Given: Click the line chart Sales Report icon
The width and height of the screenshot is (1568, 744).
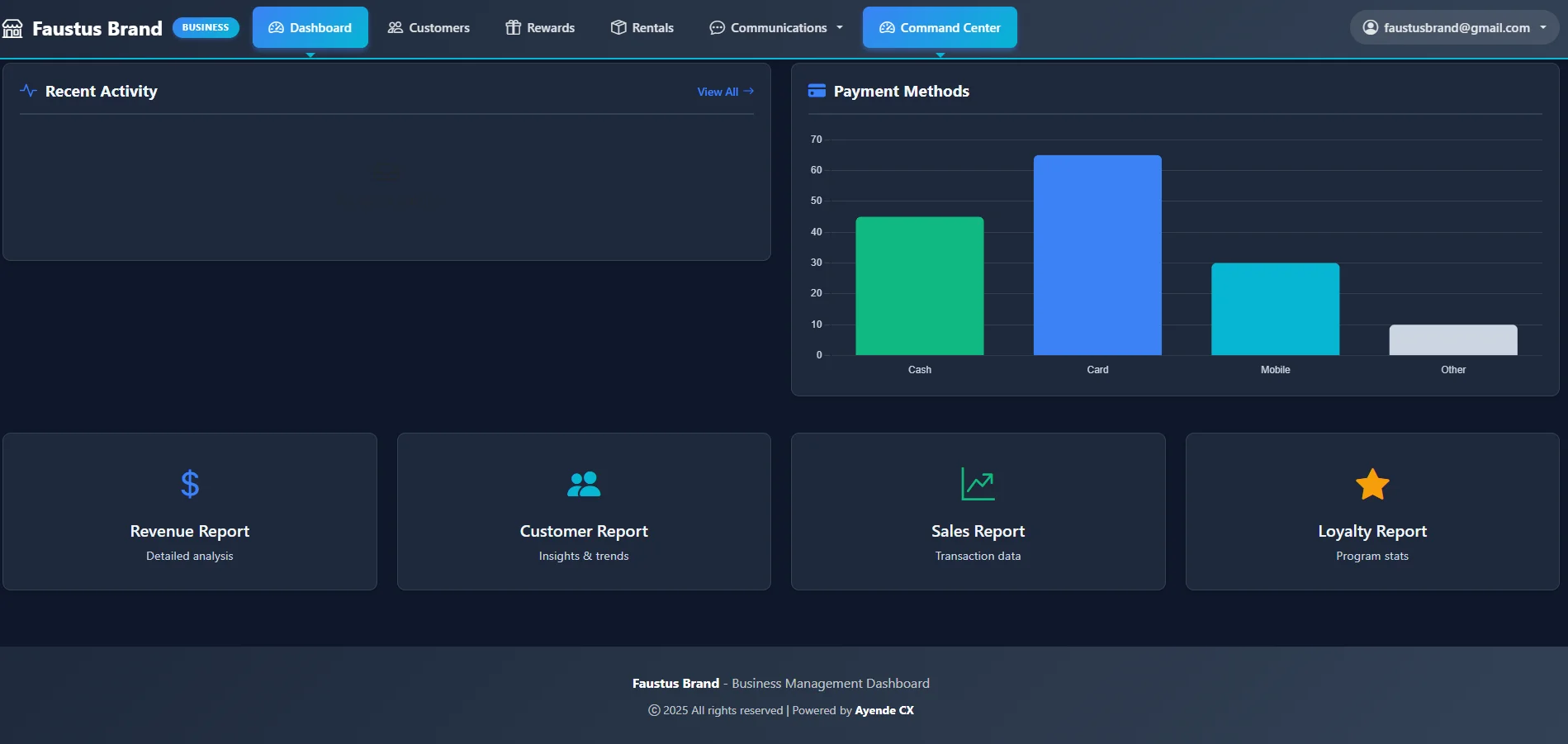Looking at the screenshot, I should (x=978, y=484).
